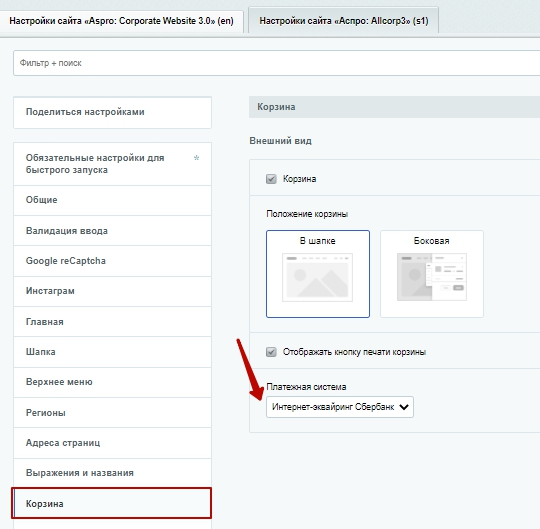The width and height of the screenshot is (540, 529).
Task: Go to Валидация ввода section
Action: pos(112,231)
